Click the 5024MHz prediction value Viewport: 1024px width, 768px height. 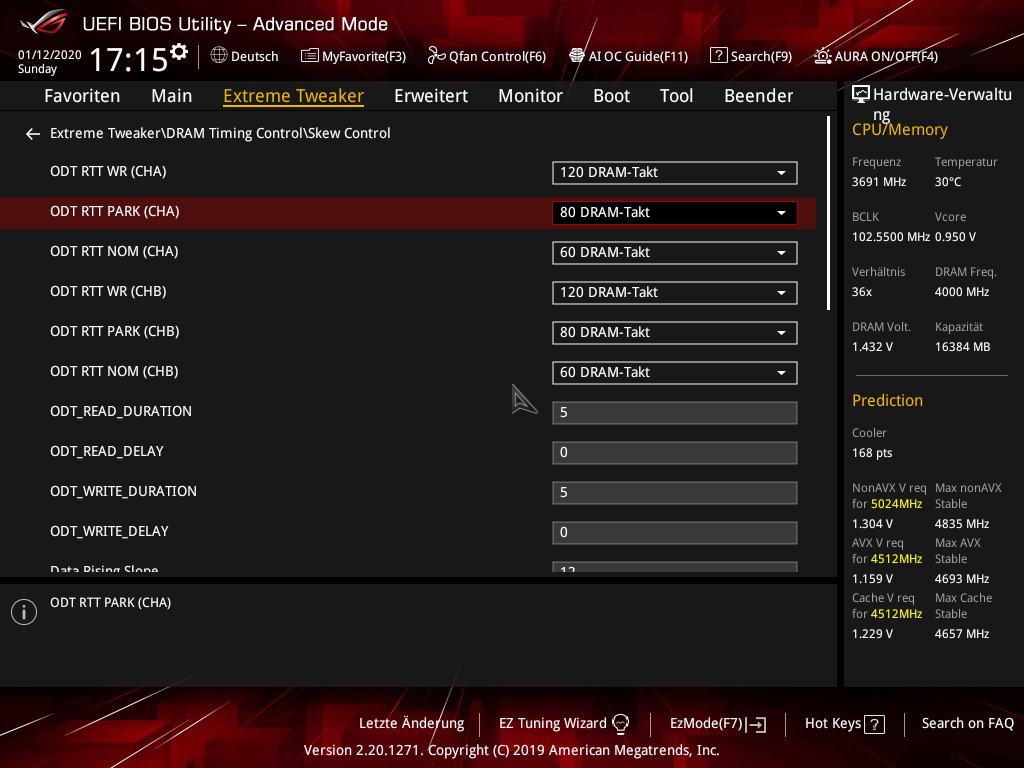pyautogui.click(x=896, y=504)
